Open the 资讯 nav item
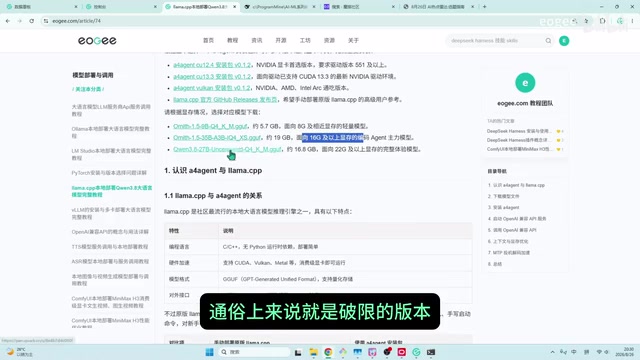 257,40
